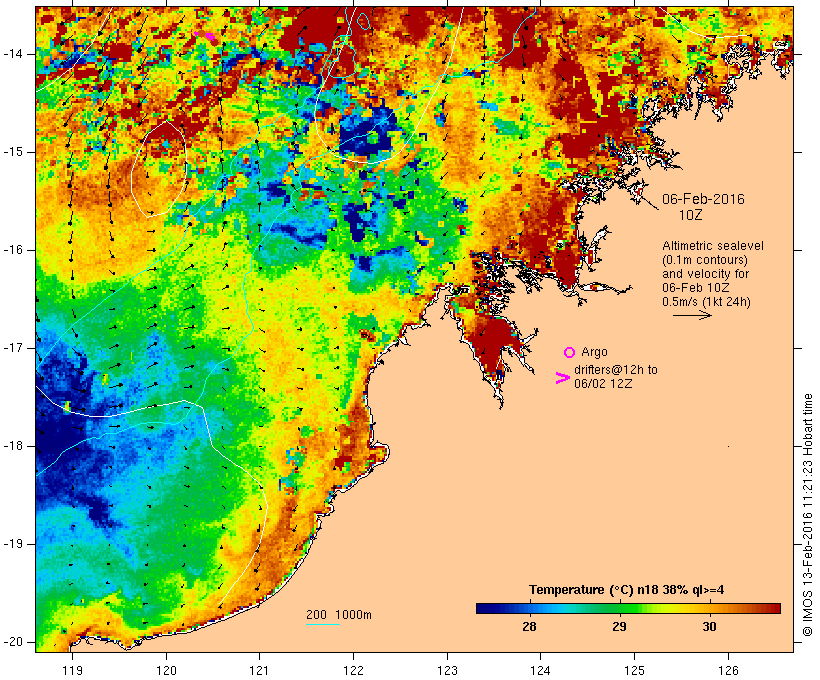Image resolution: width=820 pixels, height=680 pixels.
Task: Click the cyan 200m isobath legend line
Action: point(323,624)
